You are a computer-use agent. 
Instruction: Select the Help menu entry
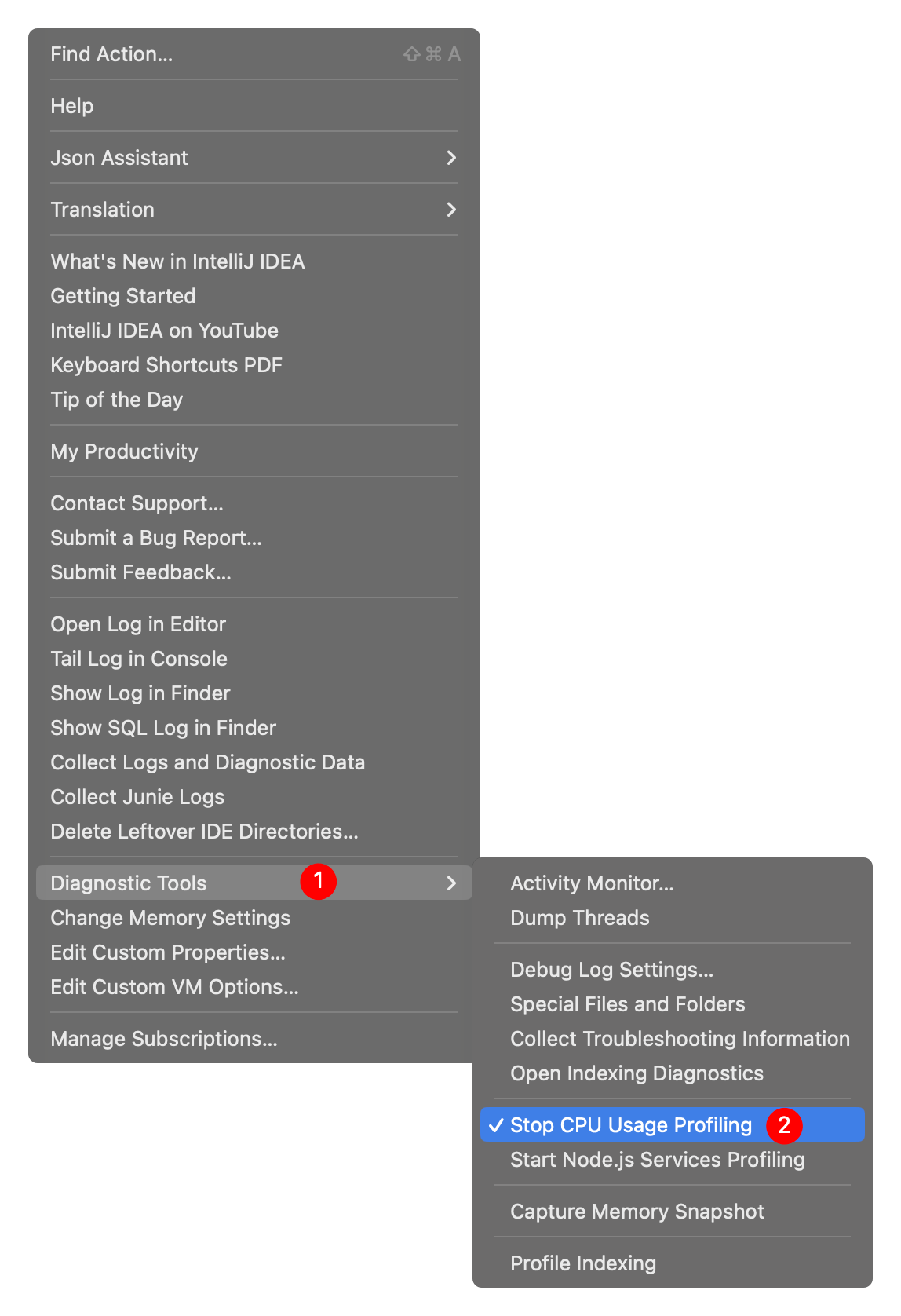pyautogui.click(x=72, y=106)
